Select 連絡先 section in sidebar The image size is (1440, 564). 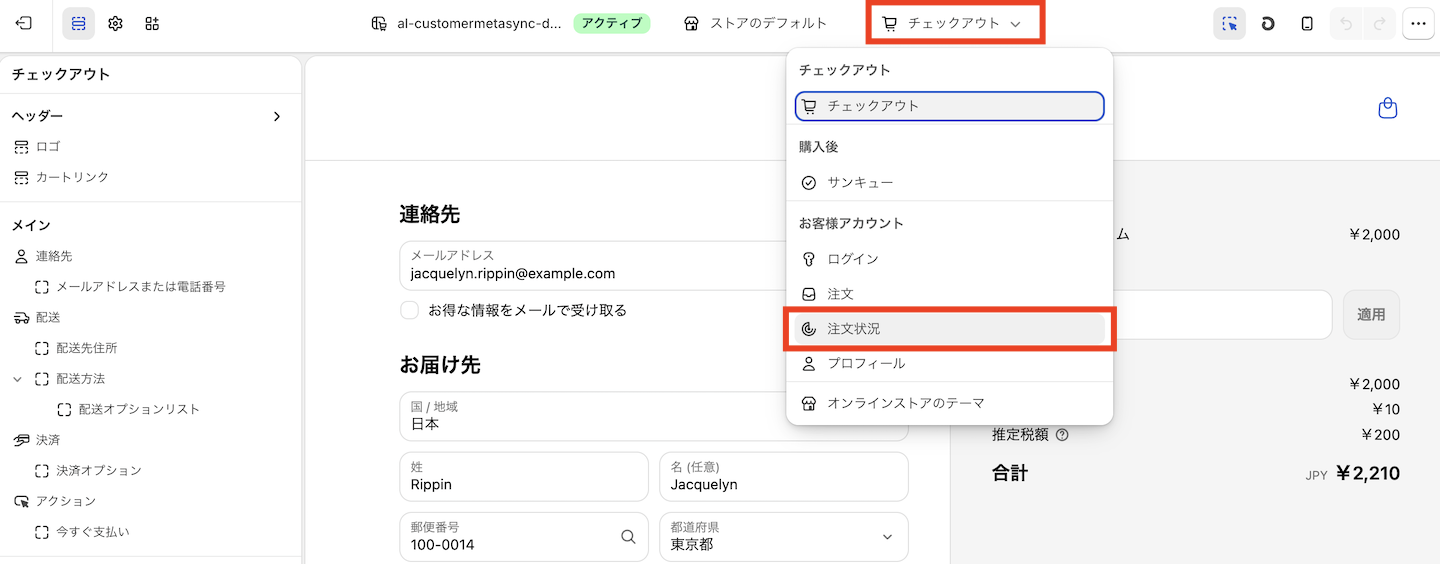[x=54, y=256]
